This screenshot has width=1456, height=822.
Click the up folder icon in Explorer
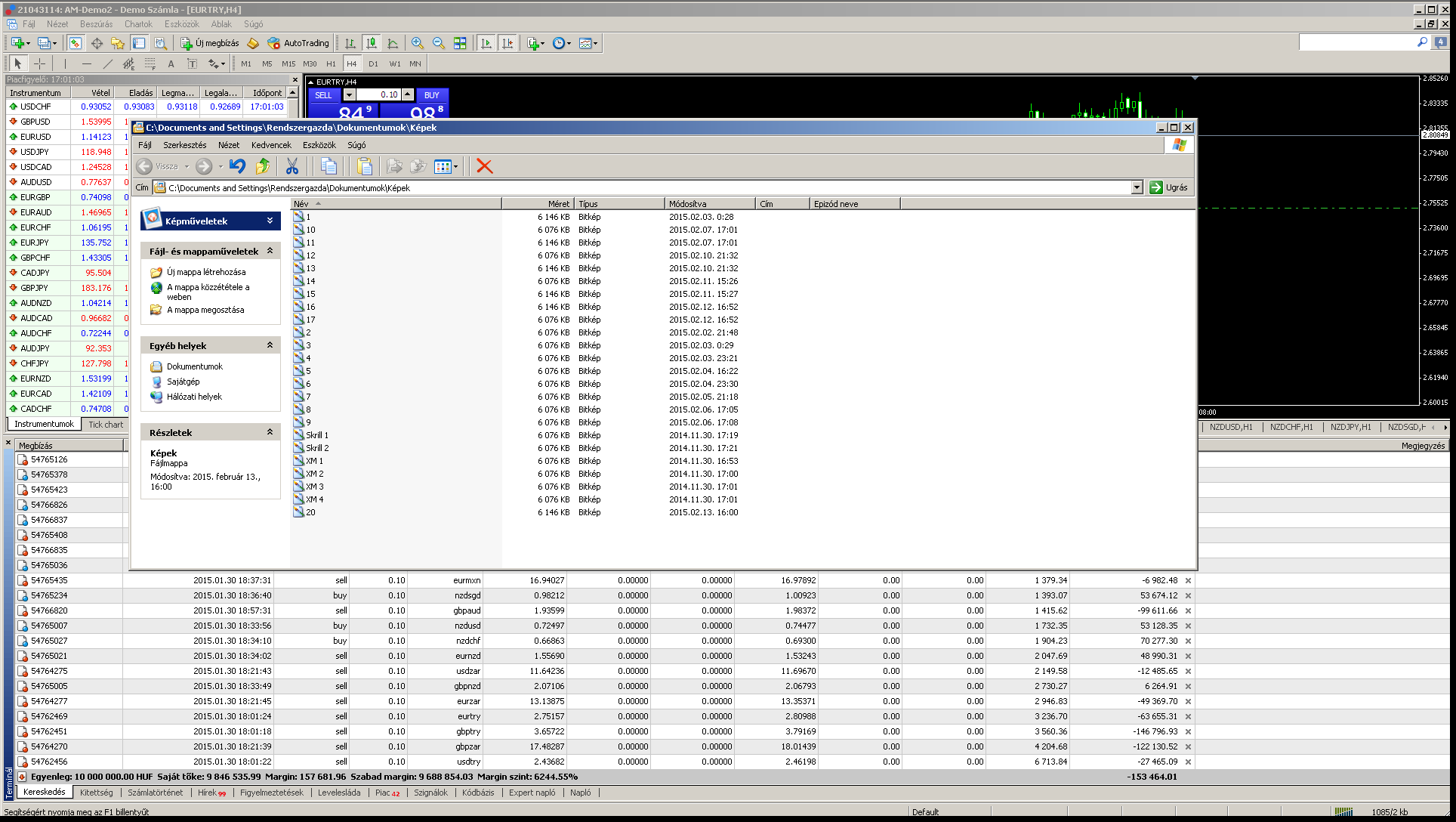point(263,166)
